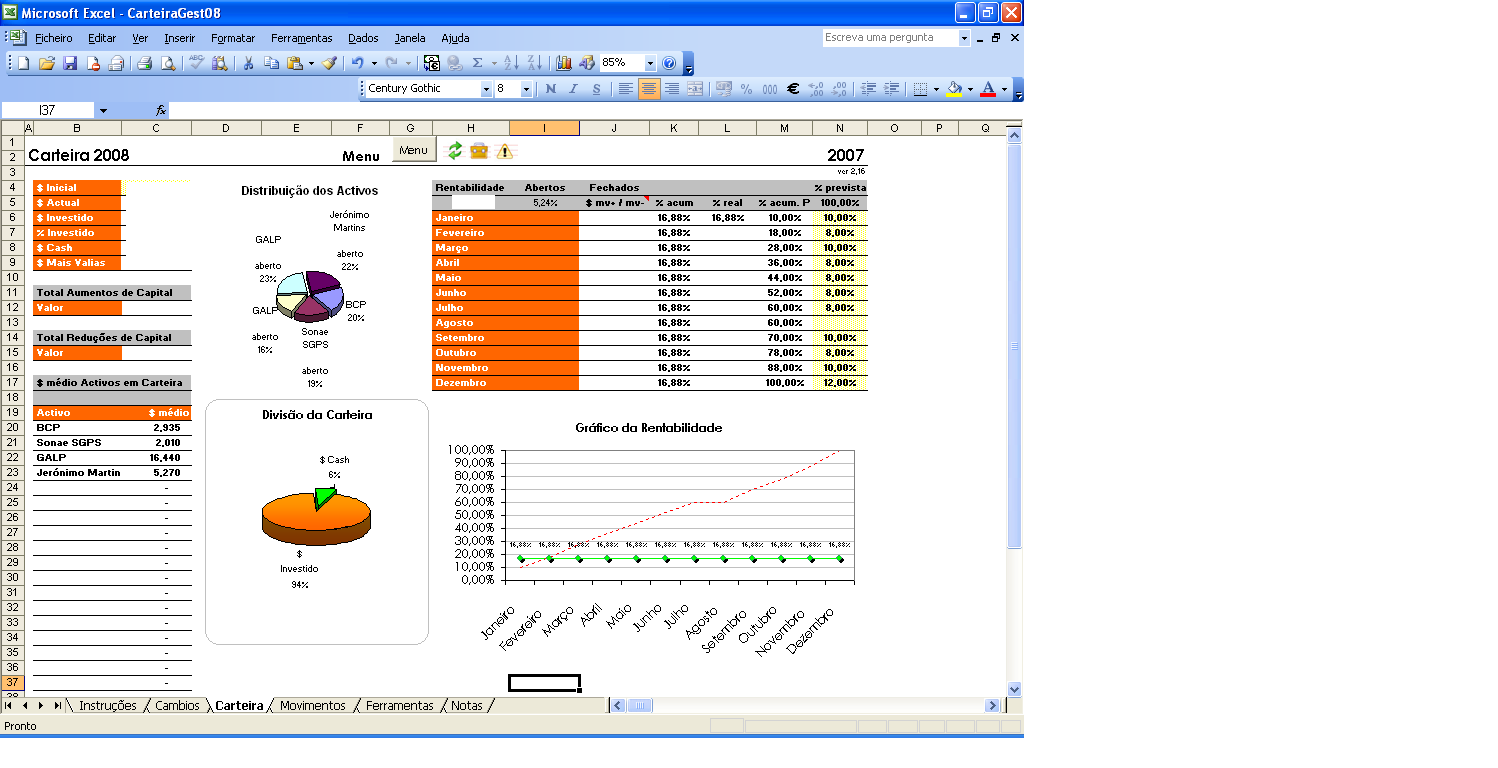Click the vertical scrollbar down arrow
The height and width of the screenshot is (768, 1498).
(1015, 688)
